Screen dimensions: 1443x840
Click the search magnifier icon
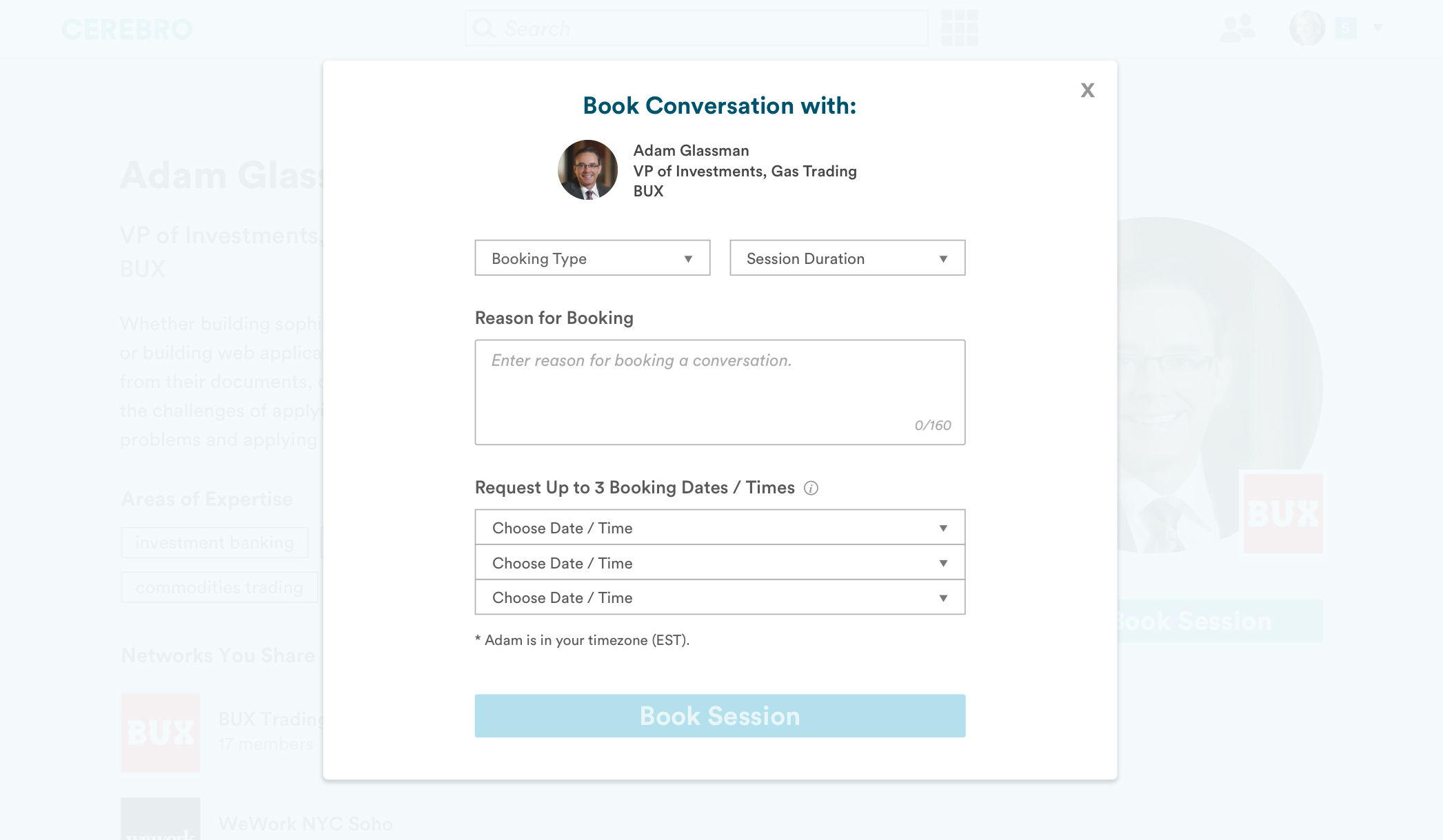click(x=484, y=28)
